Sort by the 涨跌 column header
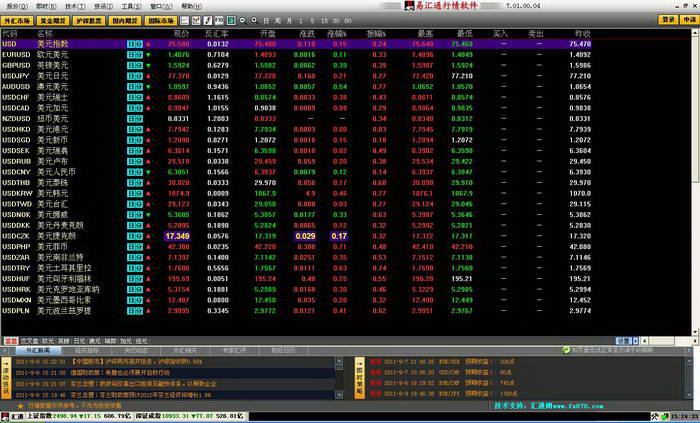 pyautogui.click(x=307, y=33)
